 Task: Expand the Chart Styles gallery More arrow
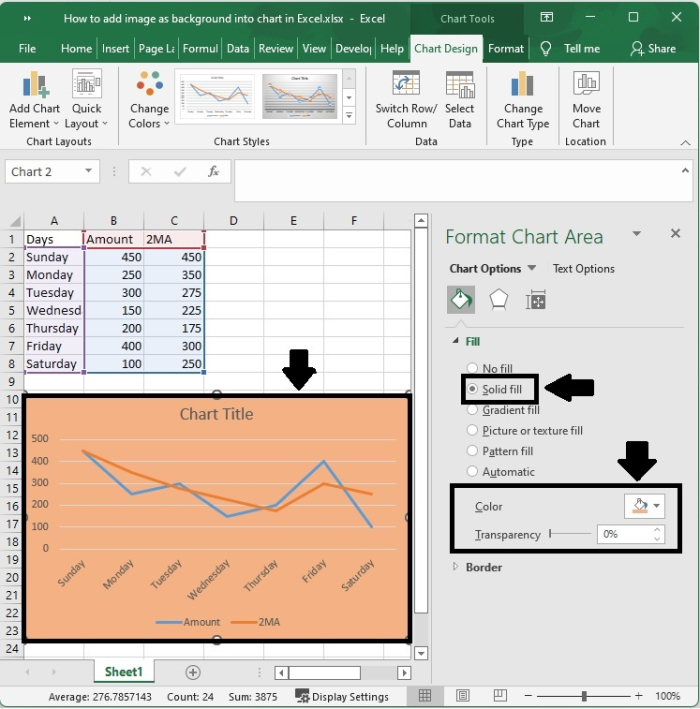pos(349,116)
